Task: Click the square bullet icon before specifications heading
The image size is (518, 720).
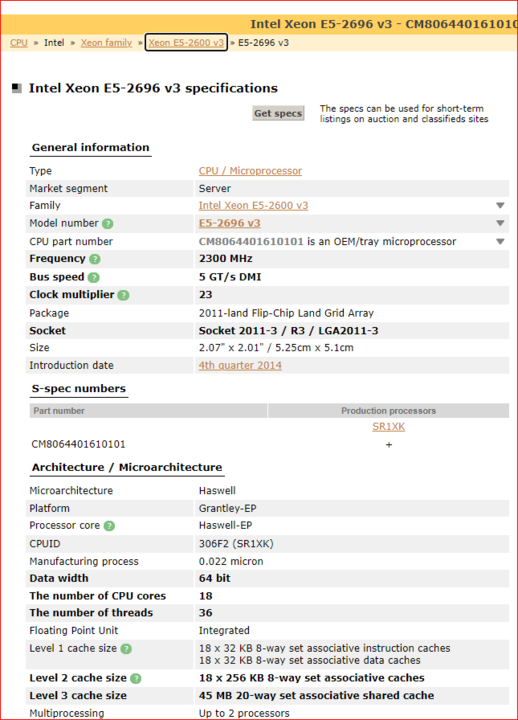Action: point(17,88)
